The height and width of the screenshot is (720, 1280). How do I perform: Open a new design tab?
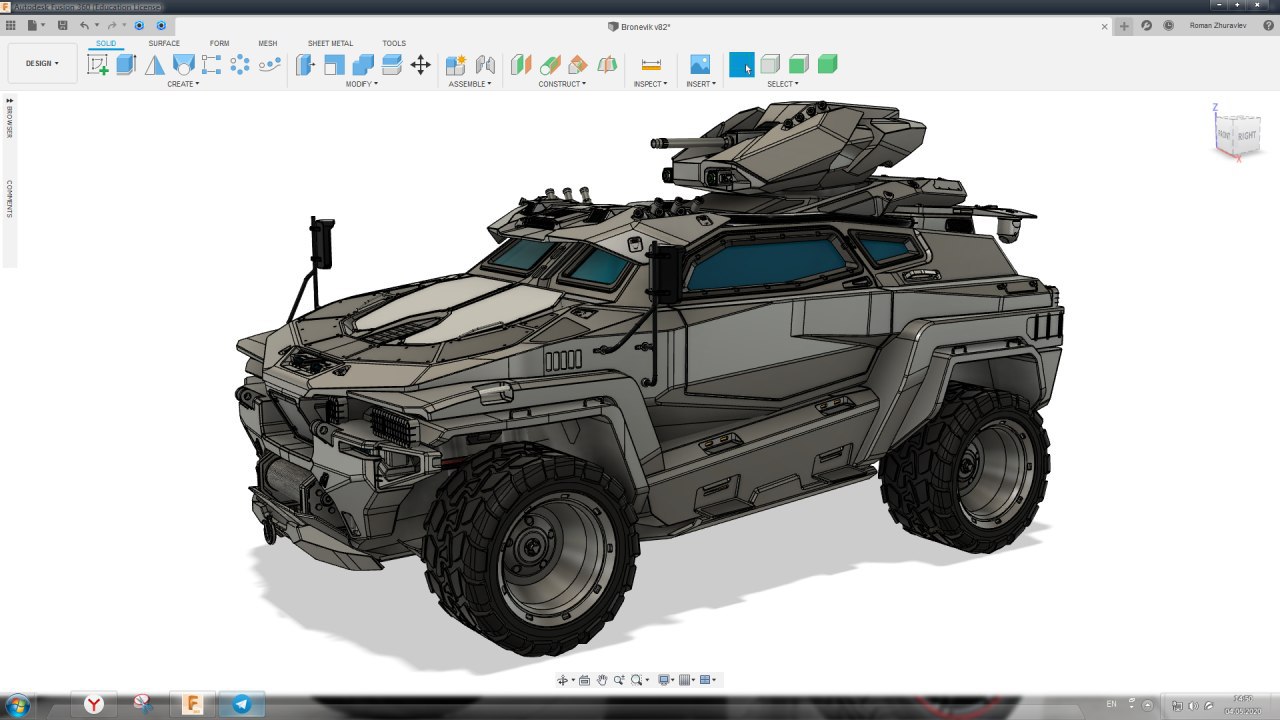[x=1124, y=26]
